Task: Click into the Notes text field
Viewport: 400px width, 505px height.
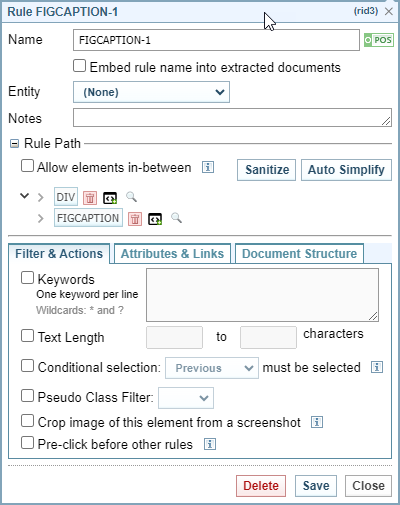Action: (232, 118)
